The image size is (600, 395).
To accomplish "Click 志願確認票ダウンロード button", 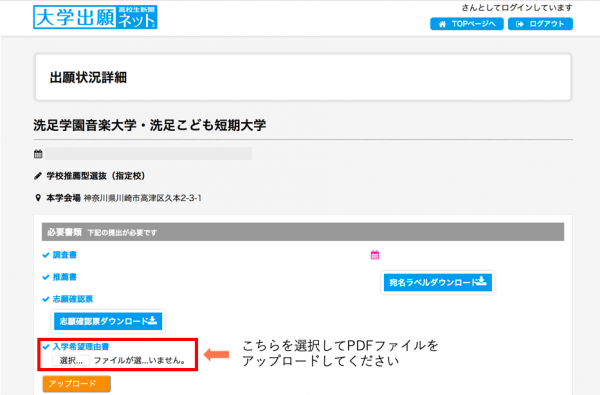I will click(x=108, y=321).
